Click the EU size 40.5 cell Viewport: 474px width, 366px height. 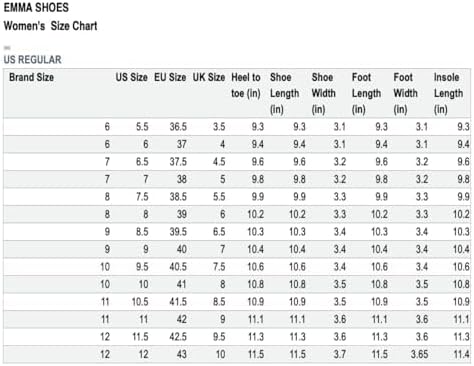[178, 267]
